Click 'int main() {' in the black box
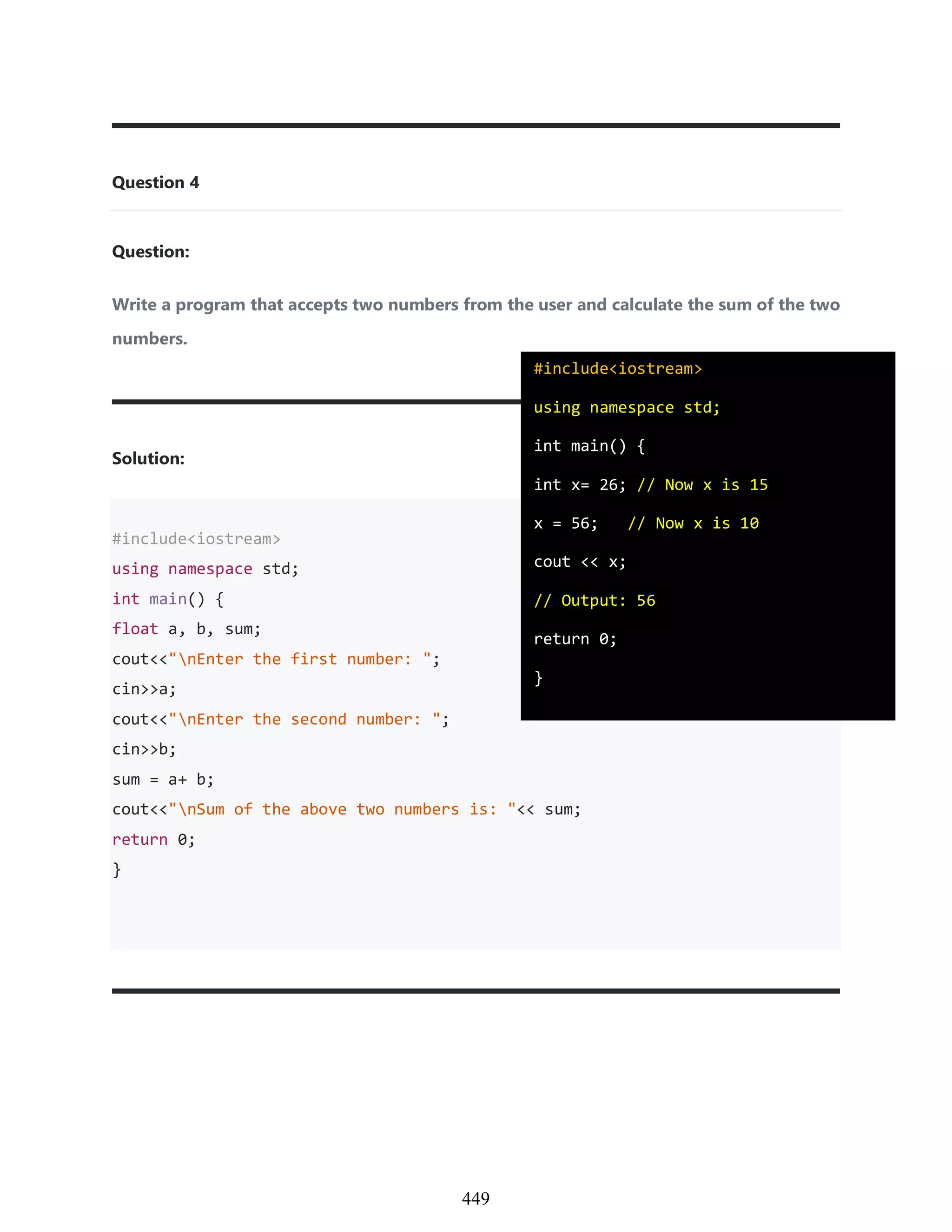952x1232 pixels. 590,446
